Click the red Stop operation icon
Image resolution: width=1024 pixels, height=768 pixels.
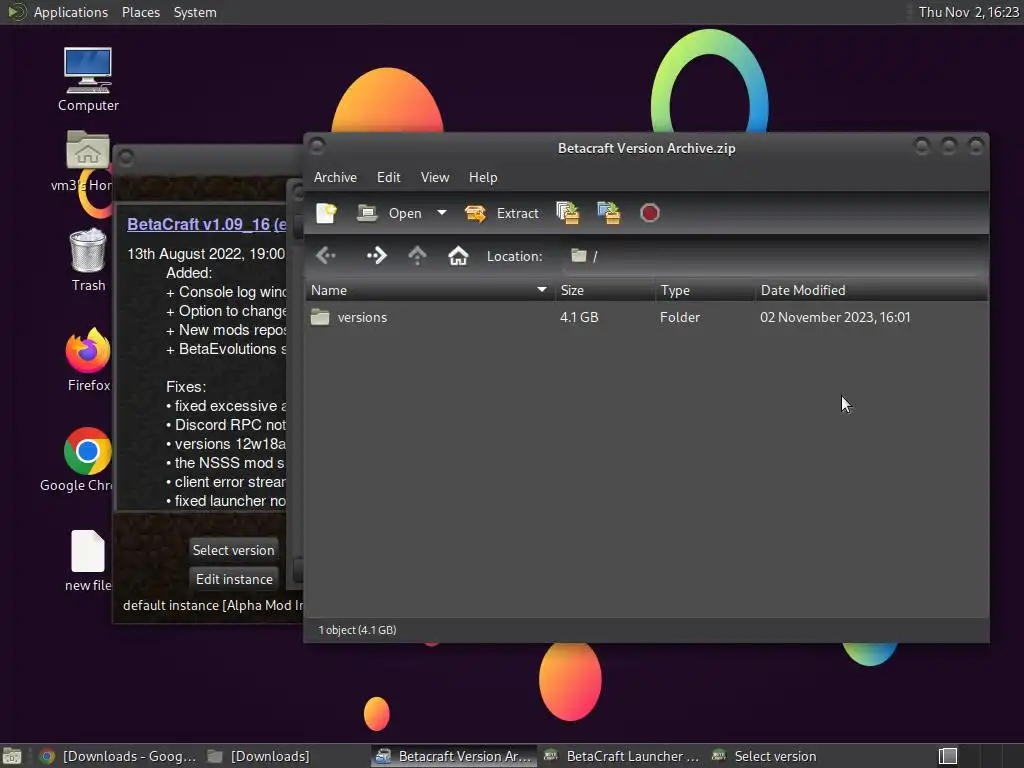coord(650,213)
